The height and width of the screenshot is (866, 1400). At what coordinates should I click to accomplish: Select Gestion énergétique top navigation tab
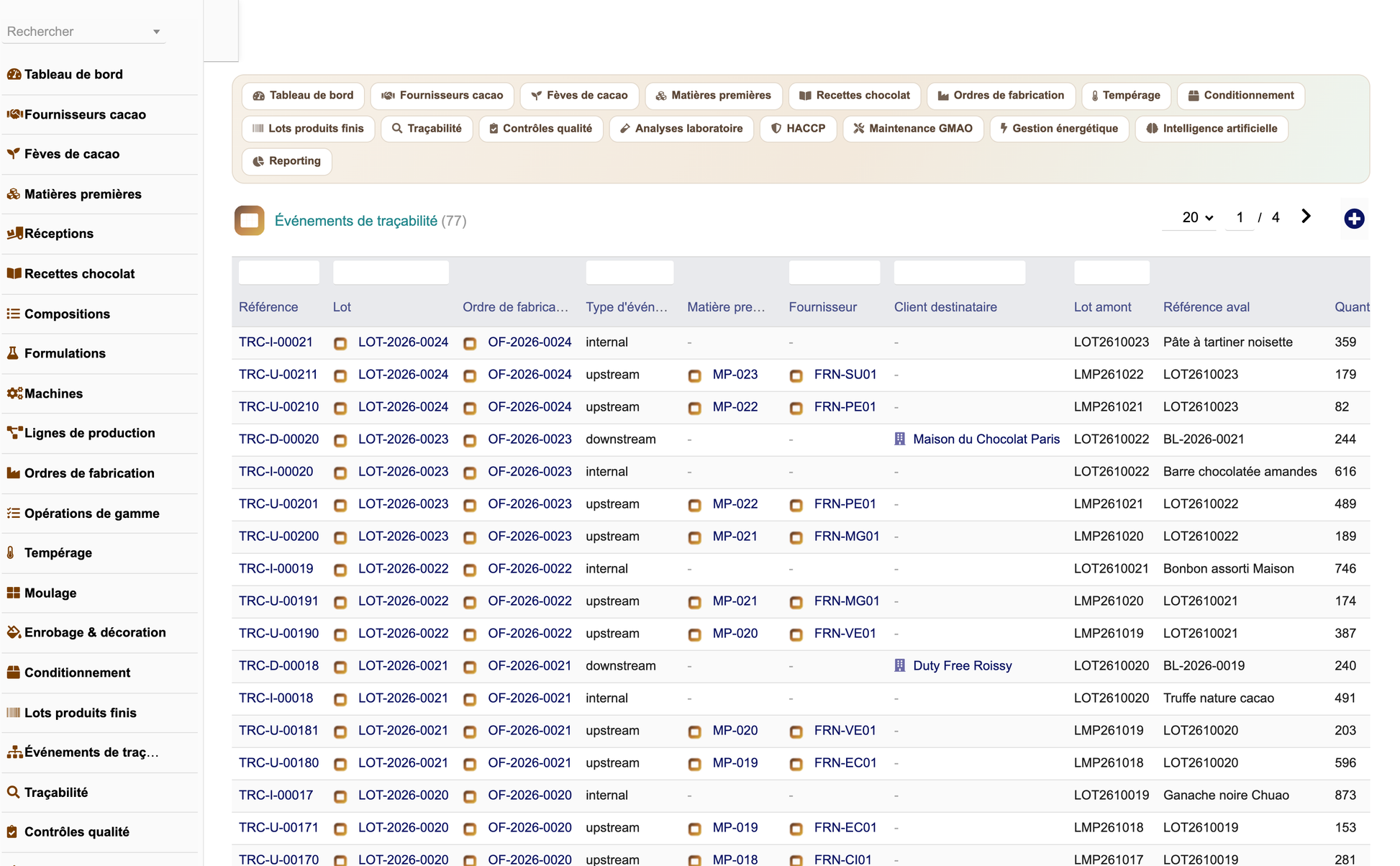[1059, 129]
